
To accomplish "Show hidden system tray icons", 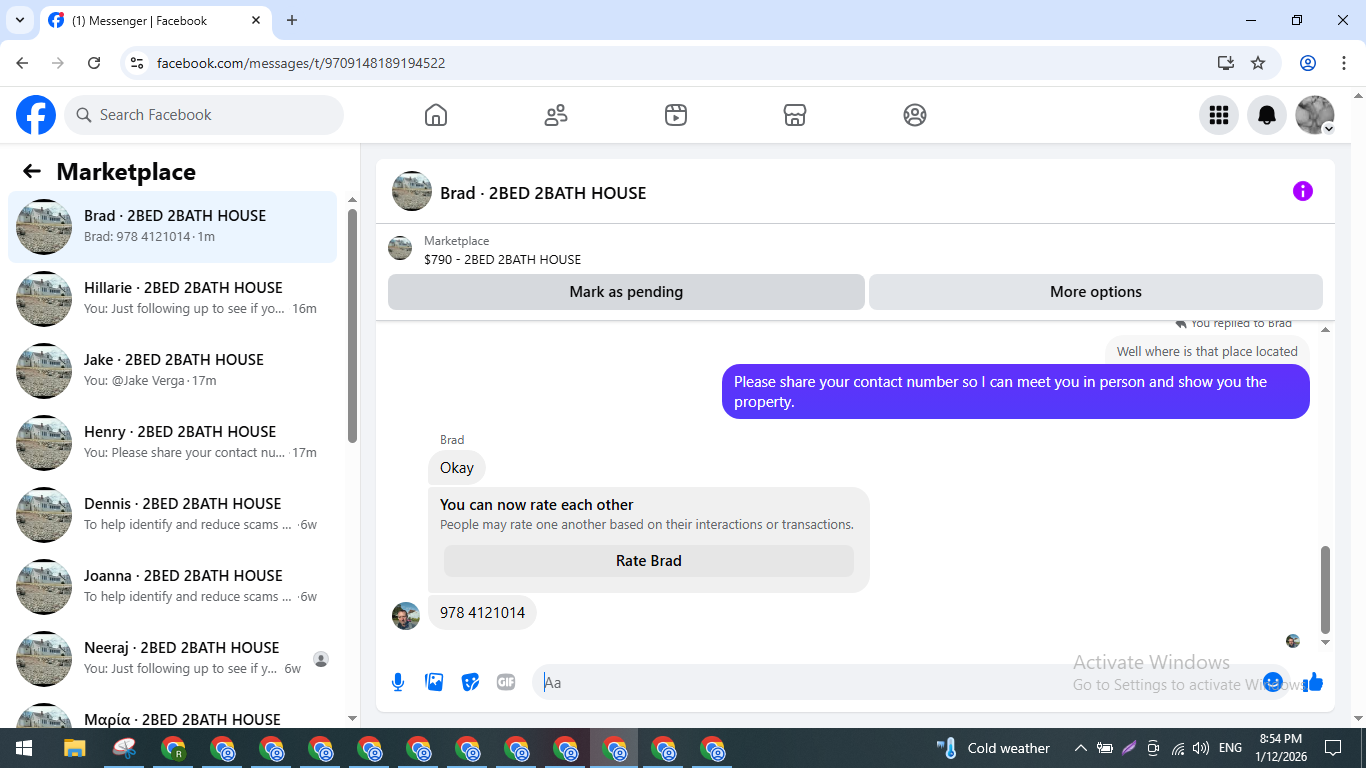I will [1081, 748].
